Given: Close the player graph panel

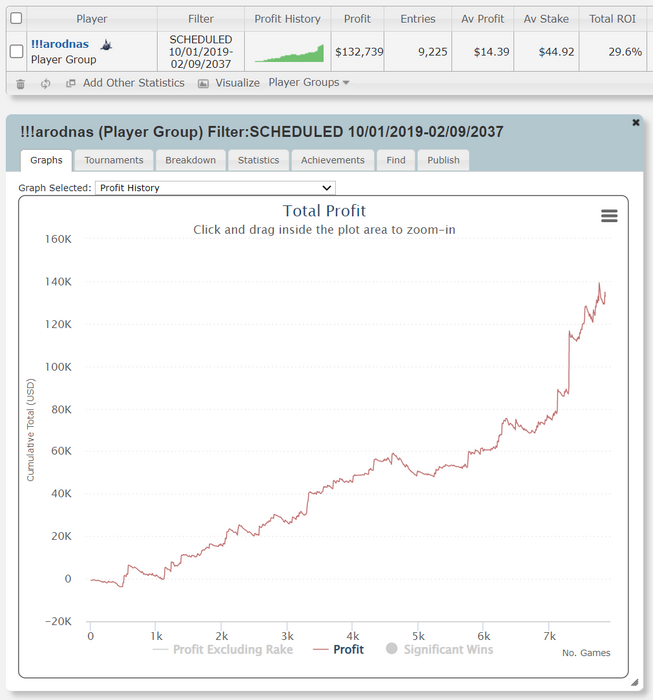Looking at the screenshot, I should click(x=636, y=122).
